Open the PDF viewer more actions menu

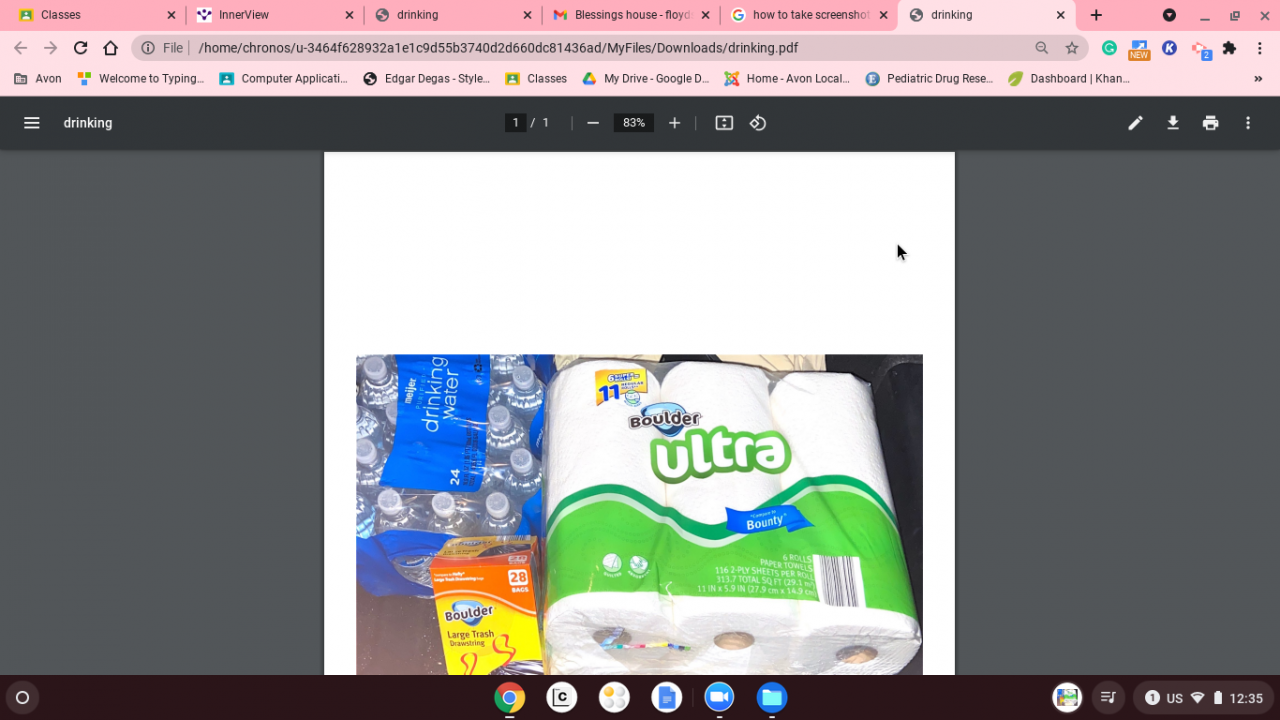(1248, 123)
